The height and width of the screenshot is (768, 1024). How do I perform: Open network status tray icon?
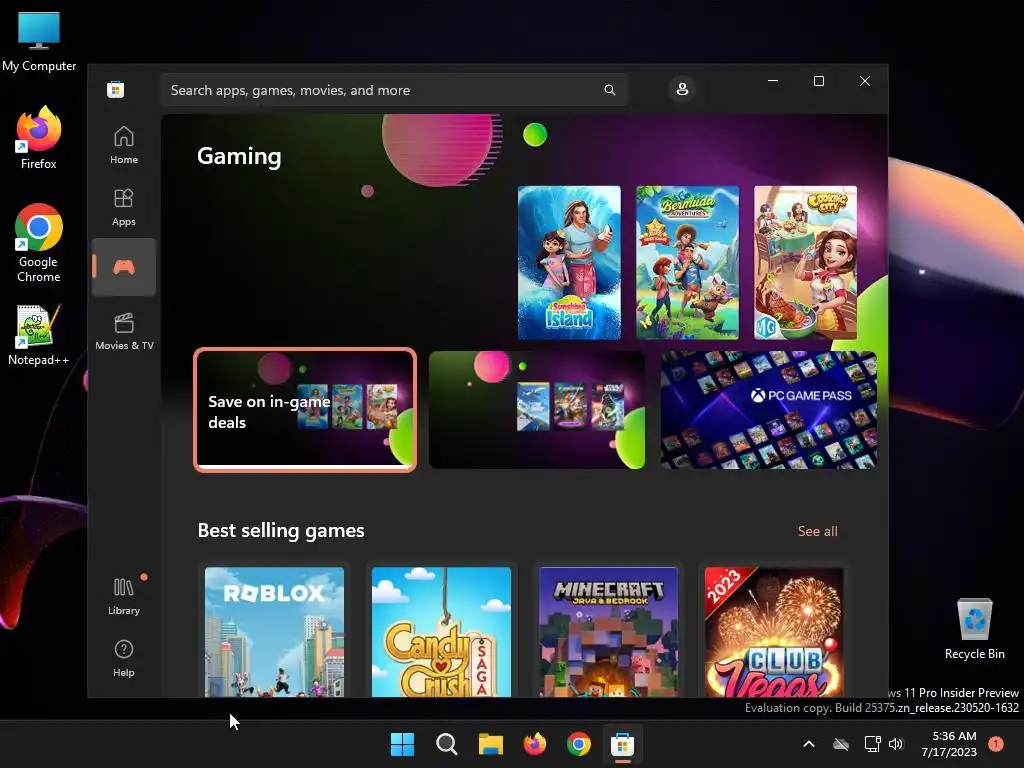[872, 744]
